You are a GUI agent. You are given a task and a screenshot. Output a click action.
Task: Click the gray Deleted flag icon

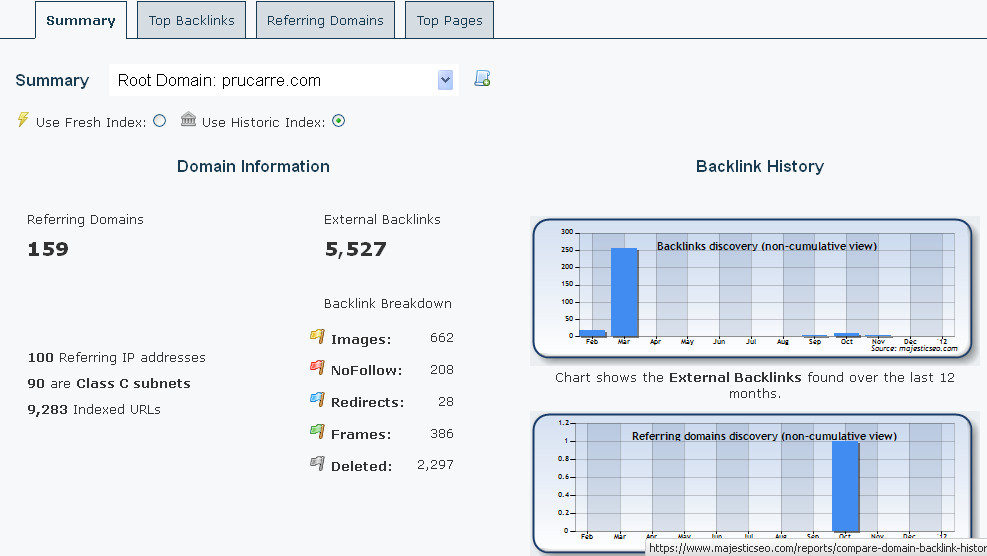317,464
